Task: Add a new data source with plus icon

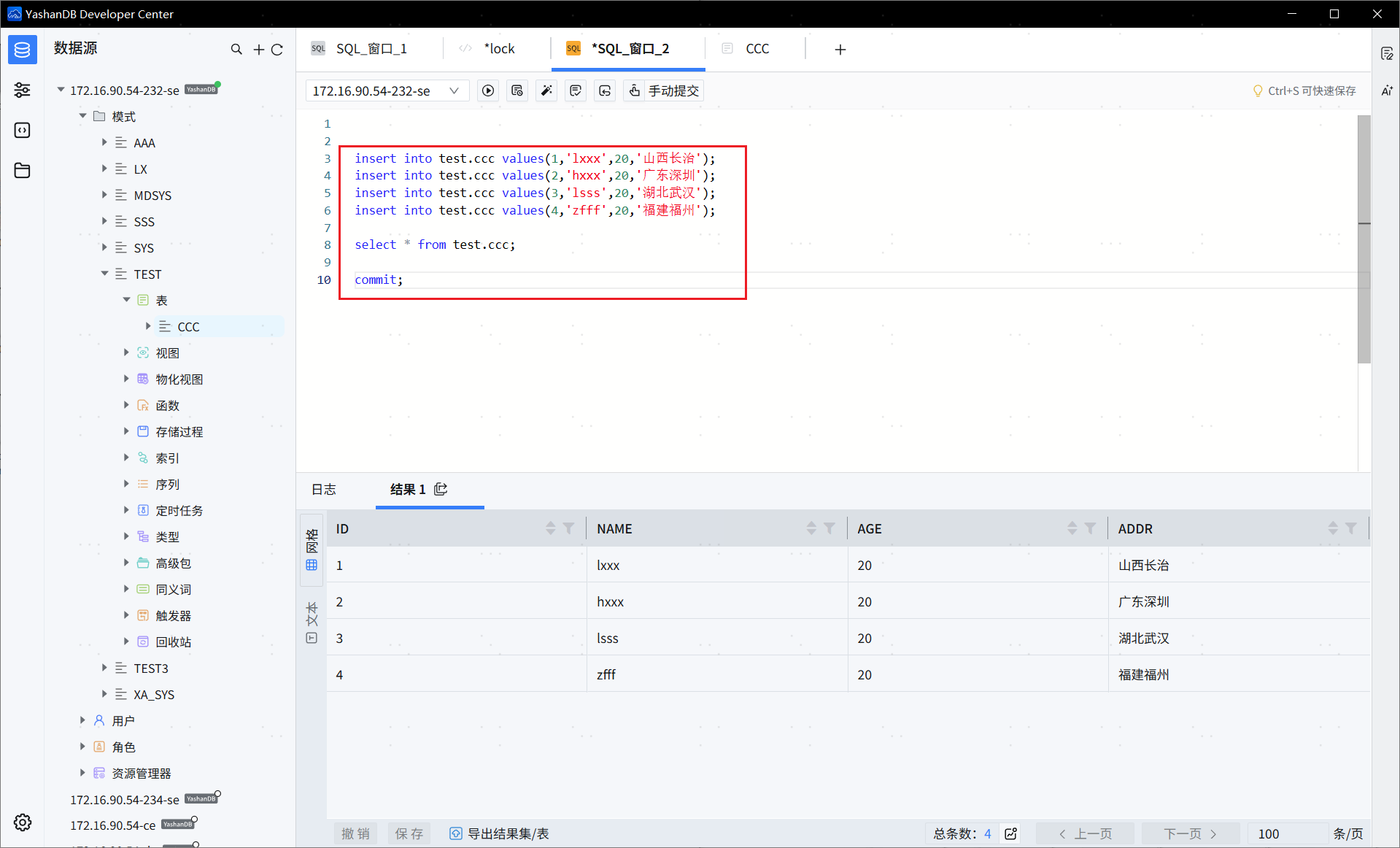Action: (x=258, y=50)
